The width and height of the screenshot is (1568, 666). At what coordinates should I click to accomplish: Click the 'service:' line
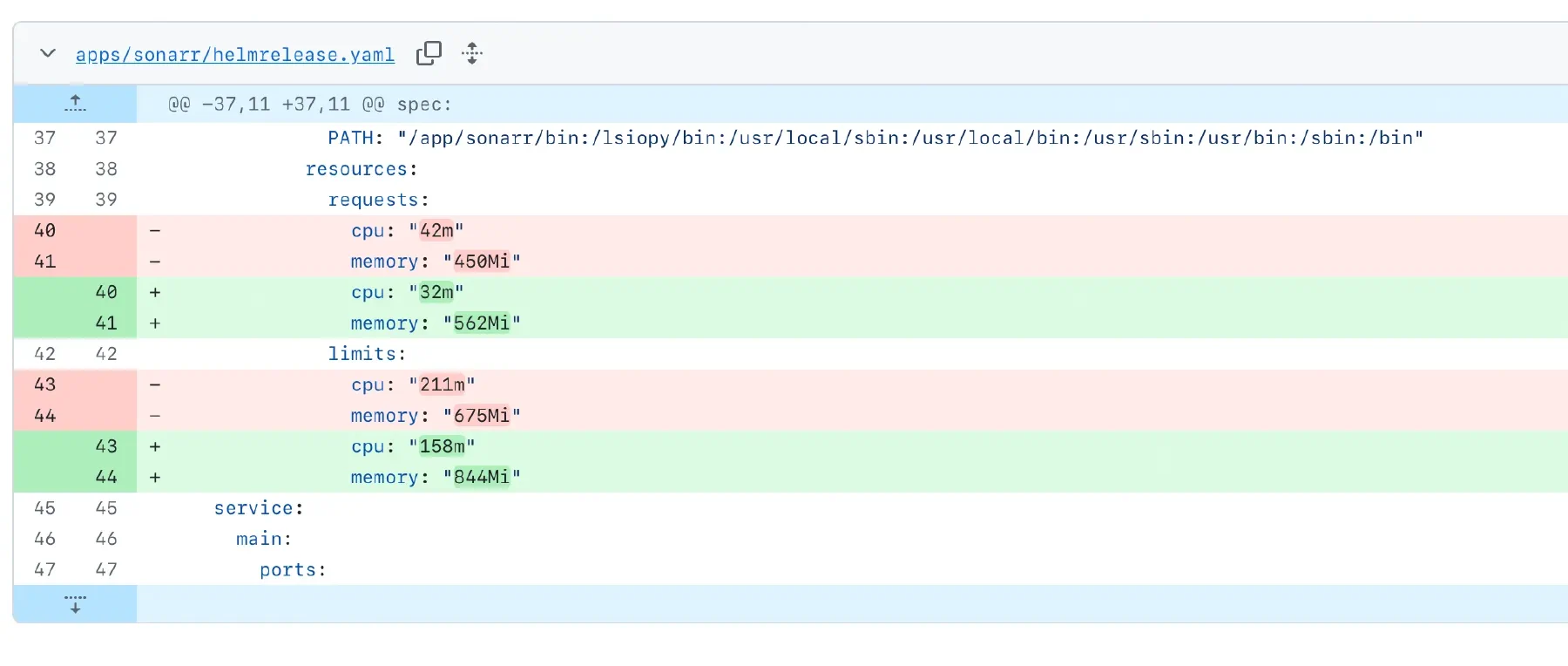click(259, 508)
